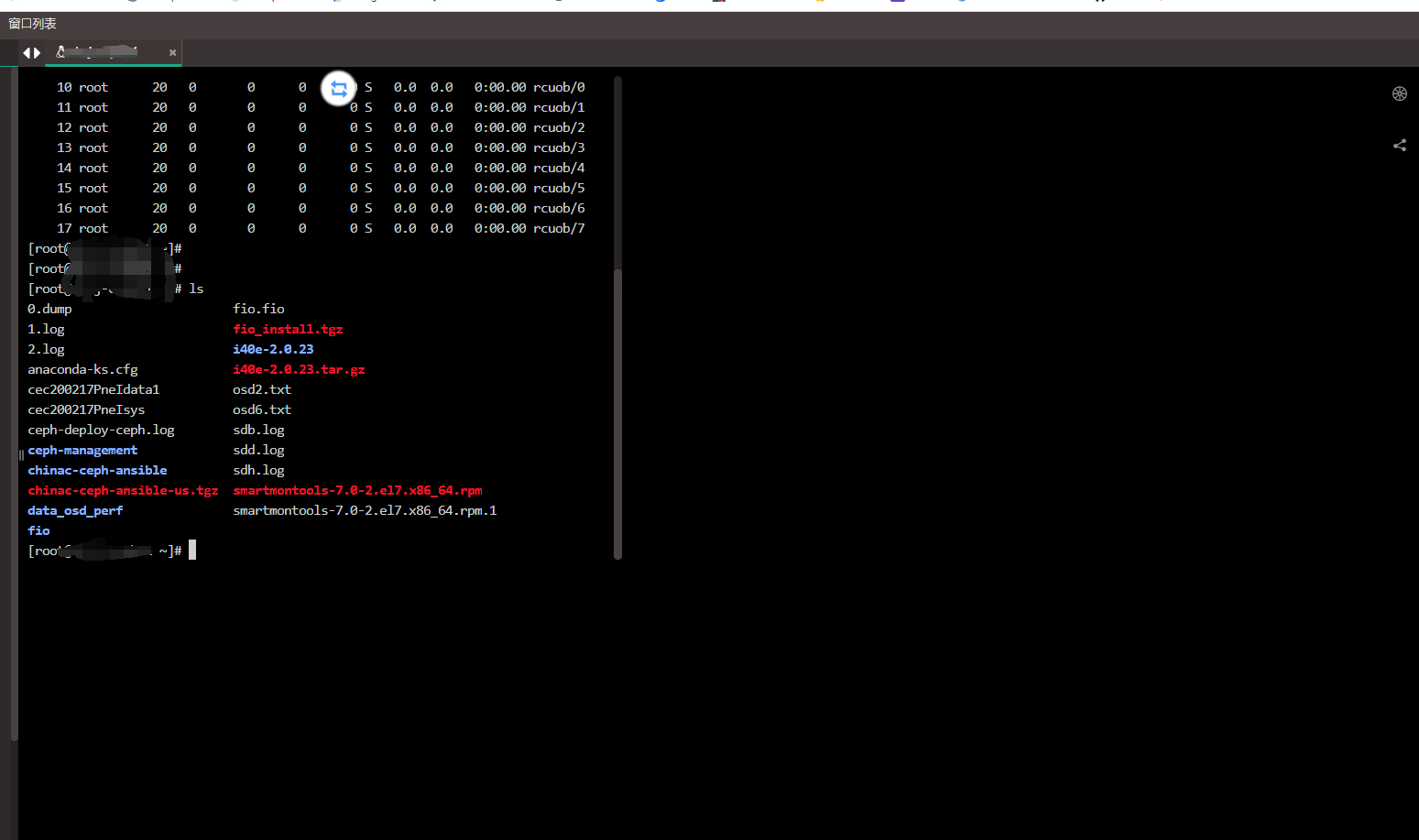
Task: Click the ls command text
Action: click(x=196, y=289)
